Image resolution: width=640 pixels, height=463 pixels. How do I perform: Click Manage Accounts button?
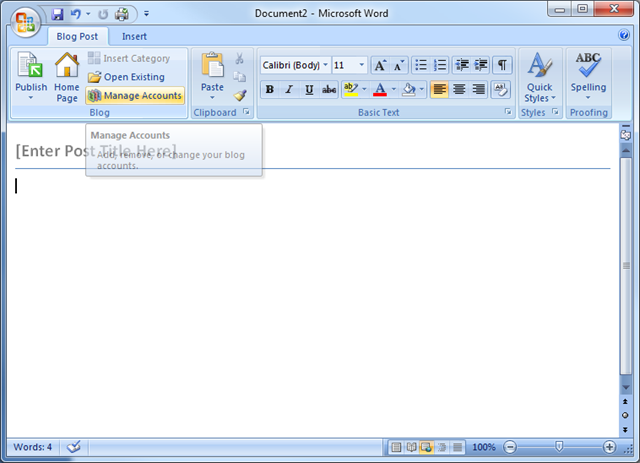[x=135, y=96]
